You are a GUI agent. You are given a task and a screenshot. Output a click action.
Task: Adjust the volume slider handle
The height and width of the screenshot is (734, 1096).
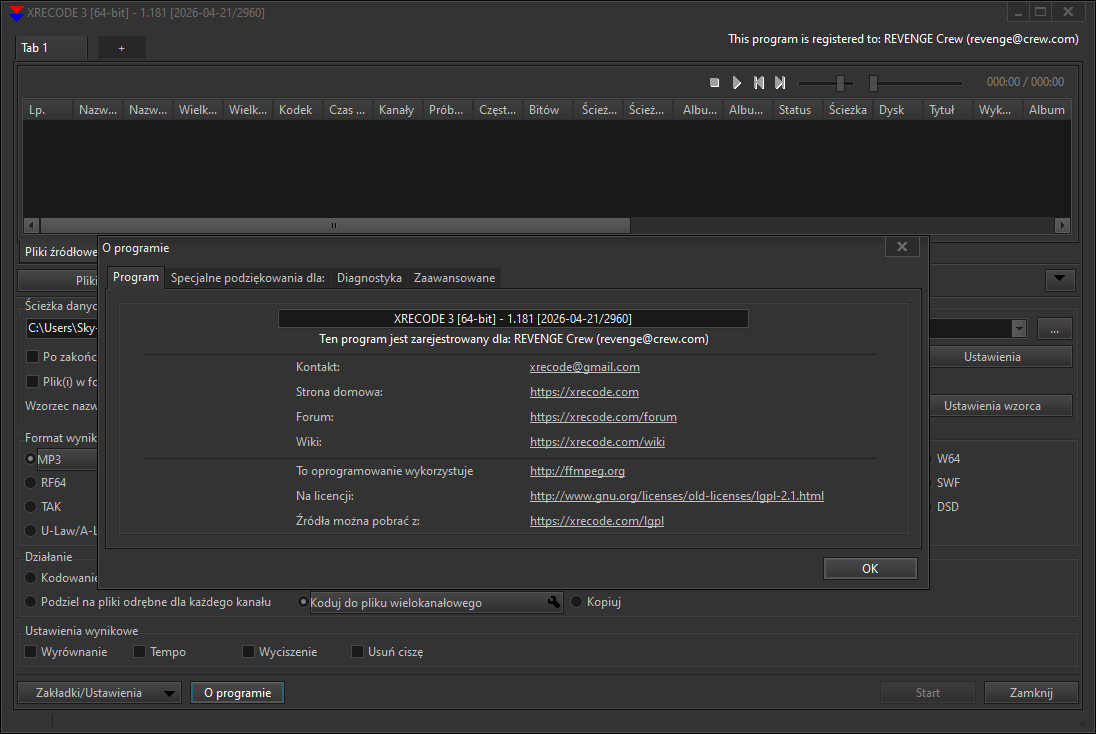coord(841,83)
